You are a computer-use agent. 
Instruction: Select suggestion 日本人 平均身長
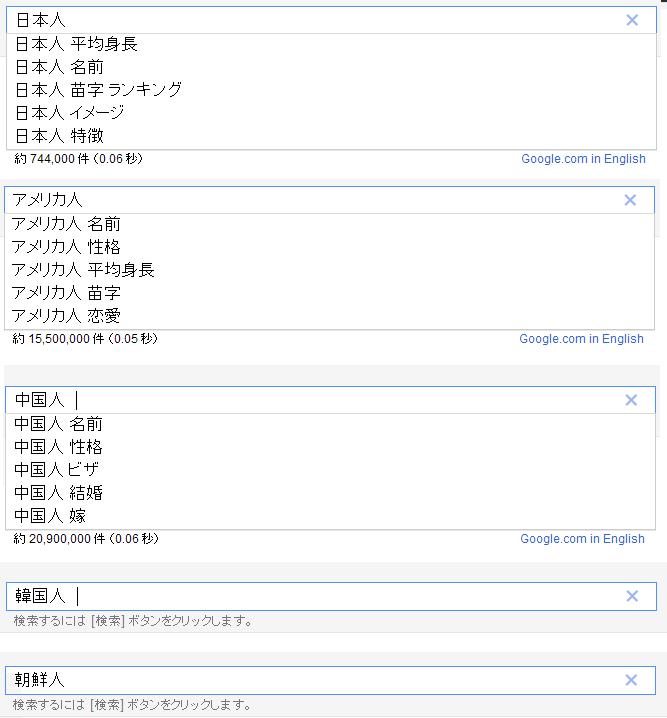point(76,44)
